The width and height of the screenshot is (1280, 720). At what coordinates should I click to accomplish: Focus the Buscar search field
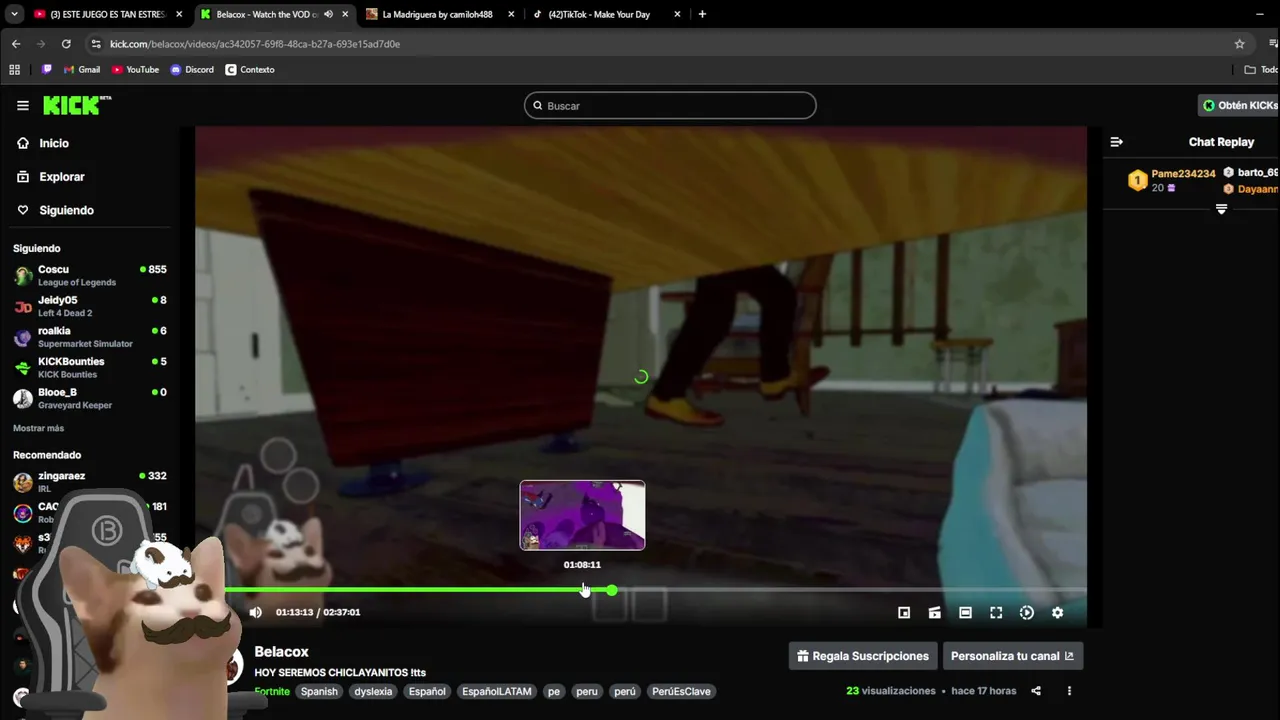tap(670, 105)
